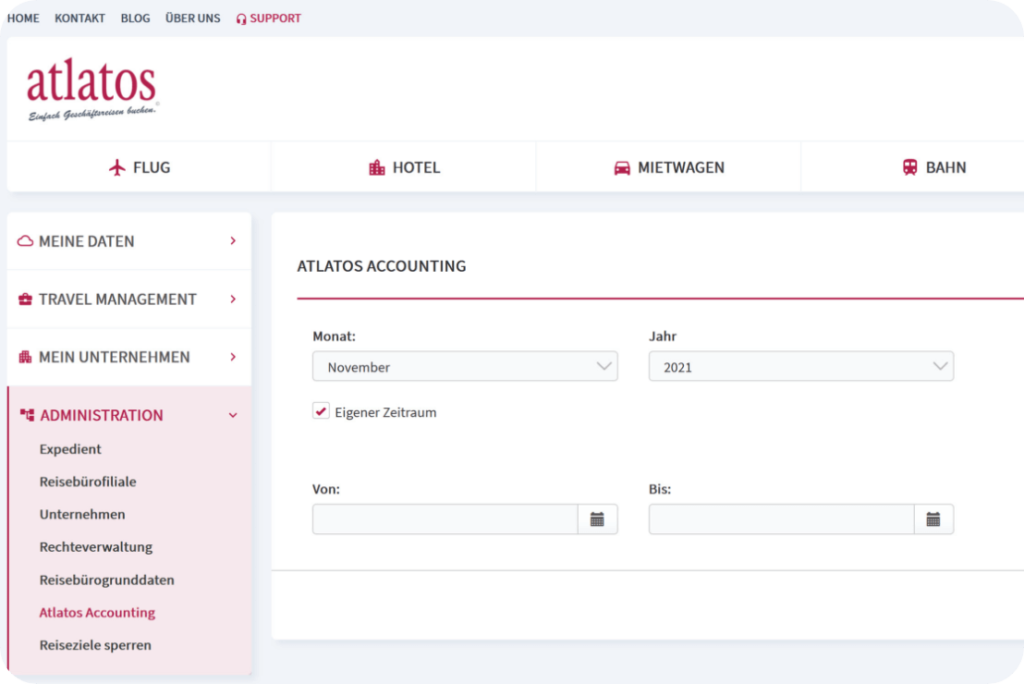Click the train icon for Bahn
1024x684 pixels.
[910, 167]
